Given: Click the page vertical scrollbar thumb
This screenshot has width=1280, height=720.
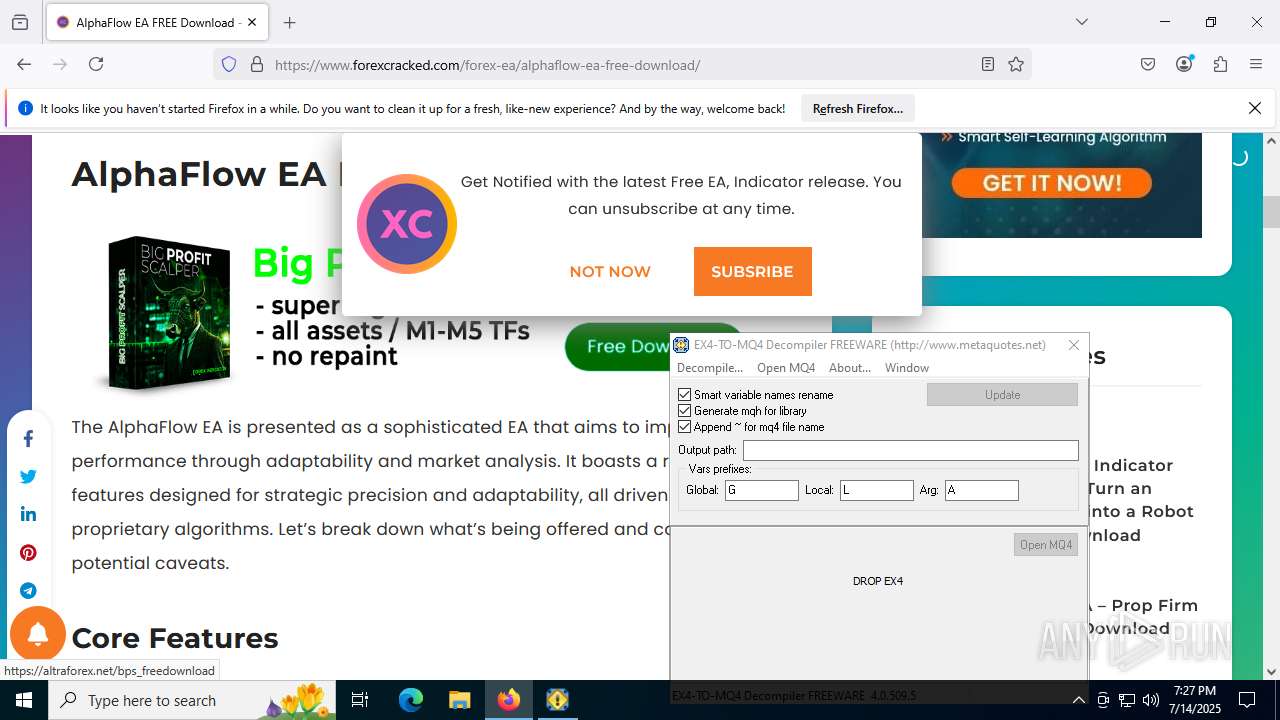Looking at the screenshot, I should tap(1272, 212).
